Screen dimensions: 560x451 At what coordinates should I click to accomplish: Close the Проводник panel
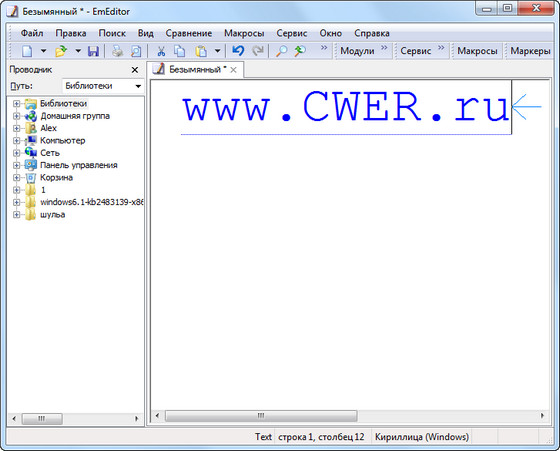(x=135, y=70)
